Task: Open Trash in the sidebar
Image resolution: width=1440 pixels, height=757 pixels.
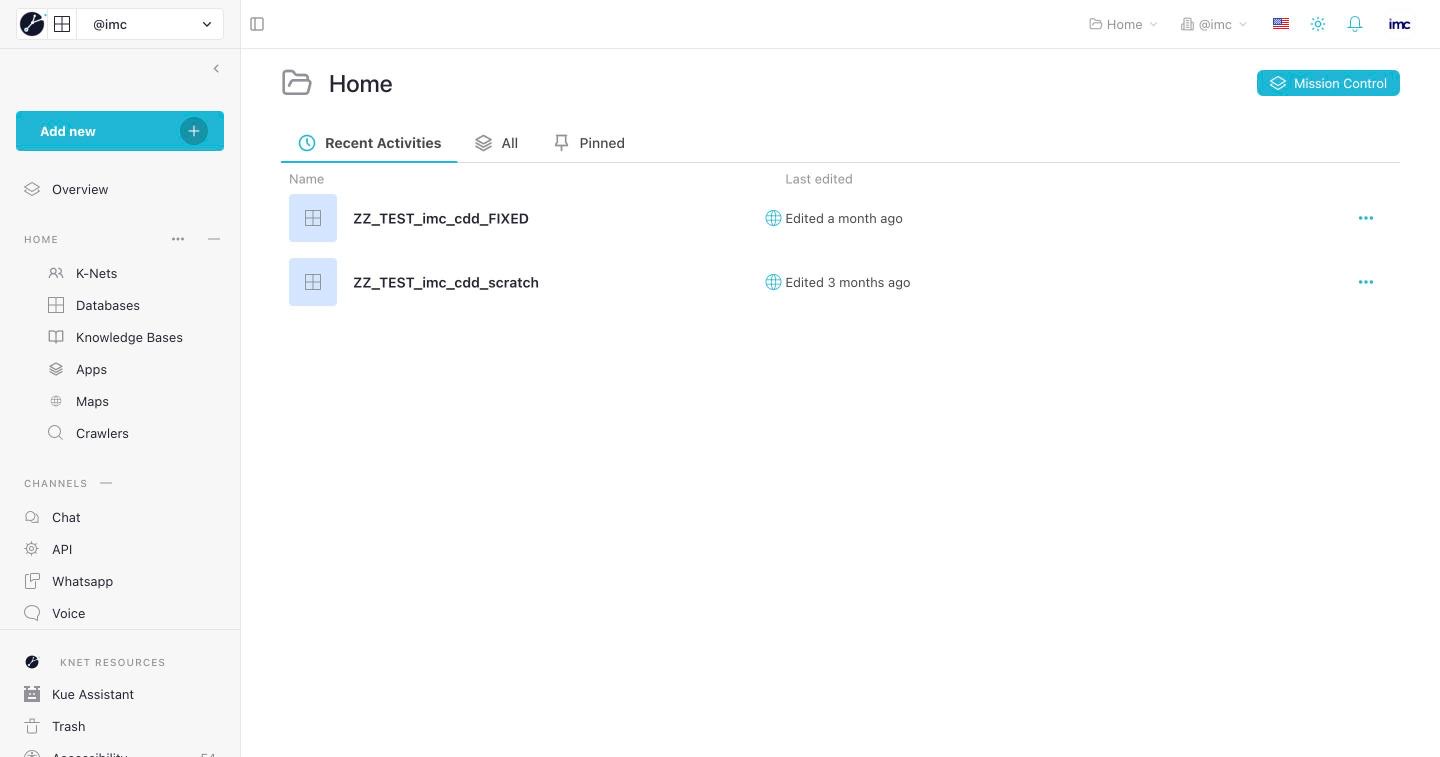Action: tap(68, 726)
